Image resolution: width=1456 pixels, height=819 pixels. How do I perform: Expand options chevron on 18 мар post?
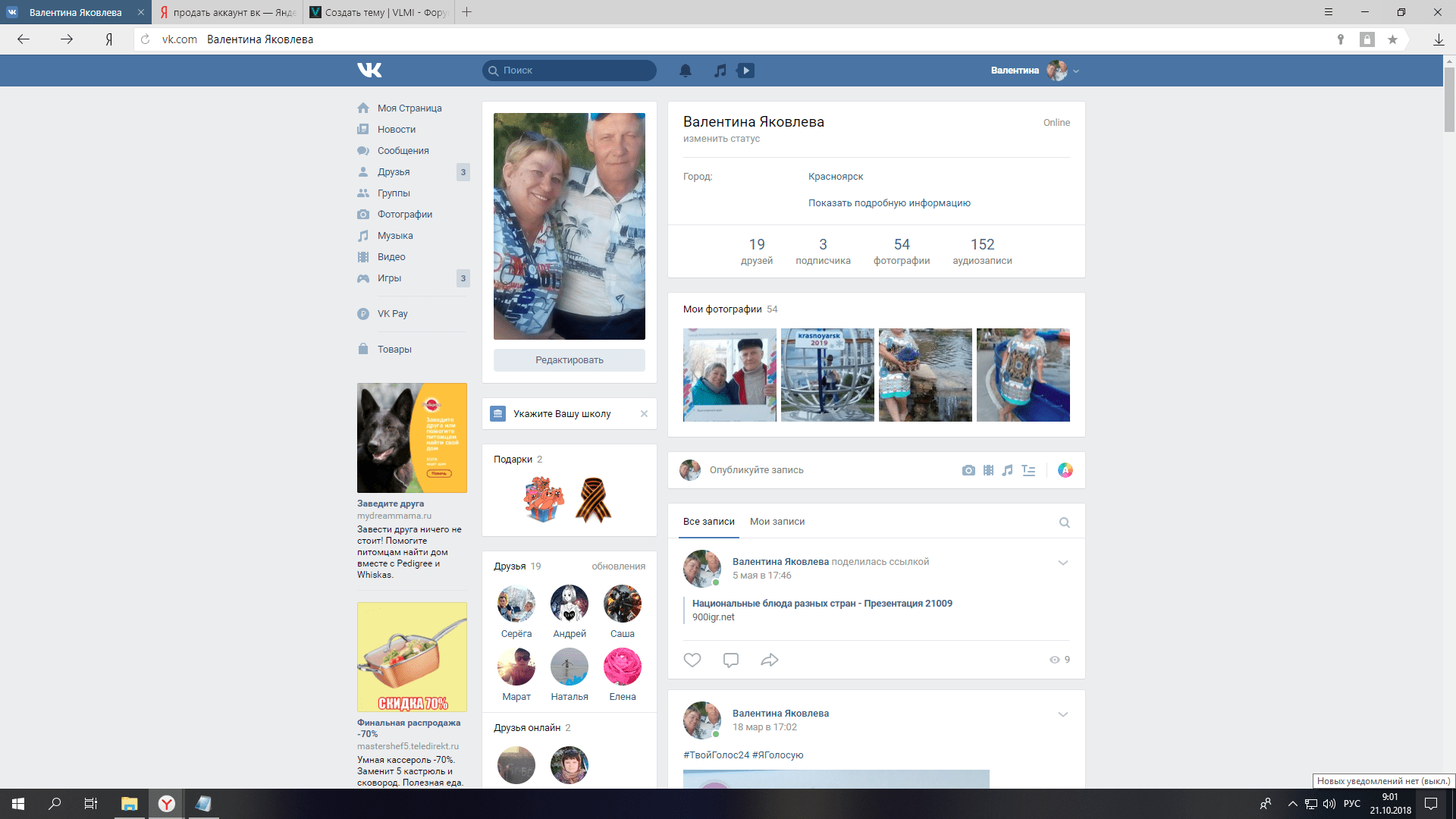tap(1062, 714)
